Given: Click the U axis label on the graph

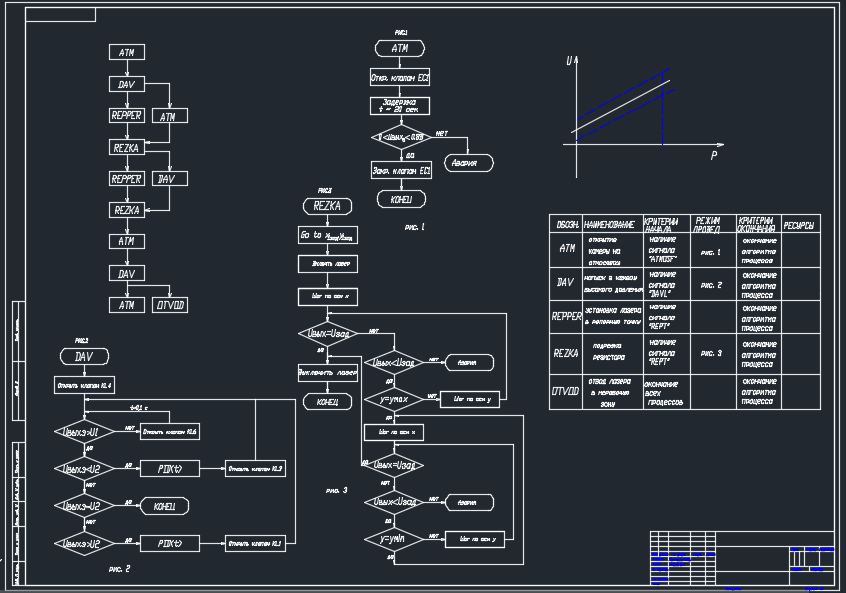Looking at the screenshot, I should 569,61.
